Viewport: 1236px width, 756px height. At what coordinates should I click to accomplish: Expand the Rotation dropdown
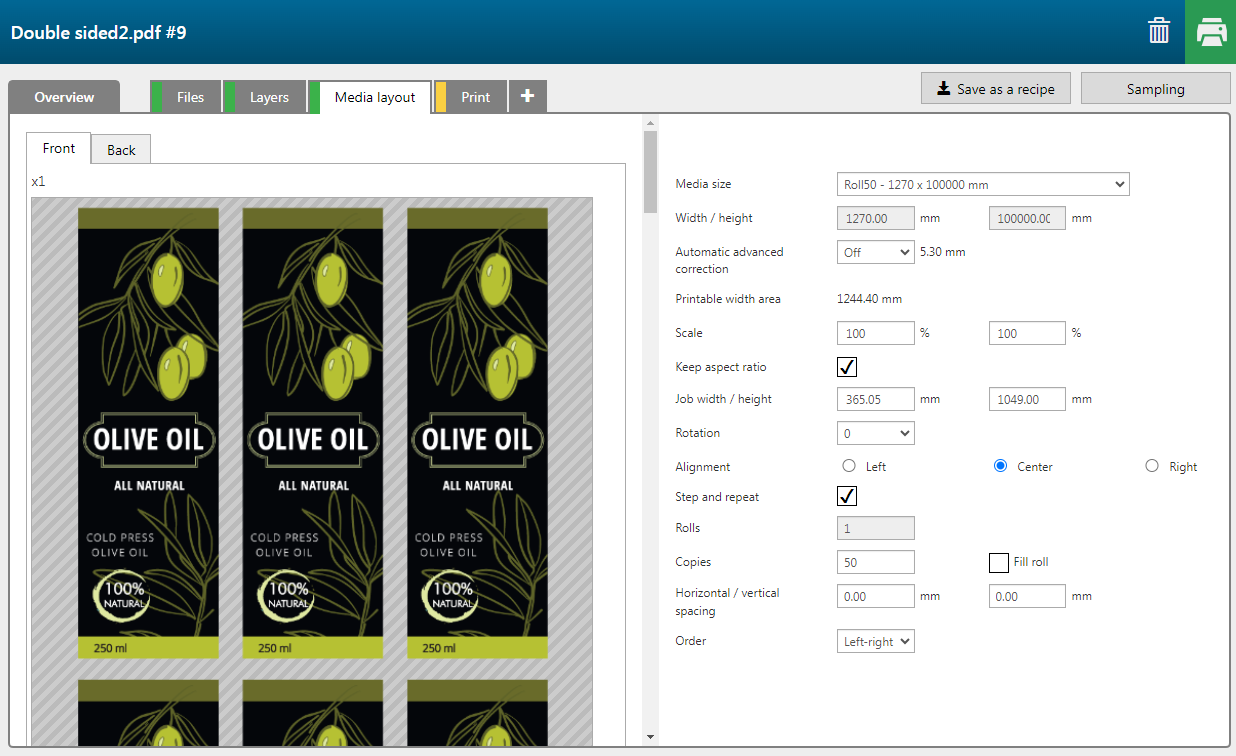click(x=875, y=433)
